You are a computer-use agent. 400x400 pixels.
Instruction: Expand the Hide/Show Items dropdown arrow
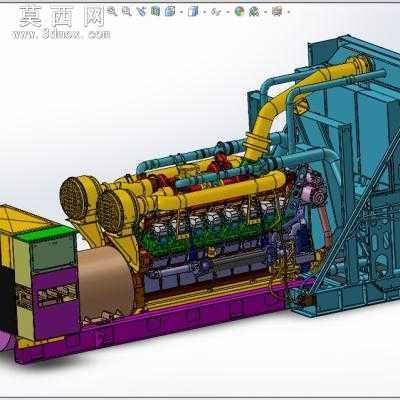pos(228,12)
